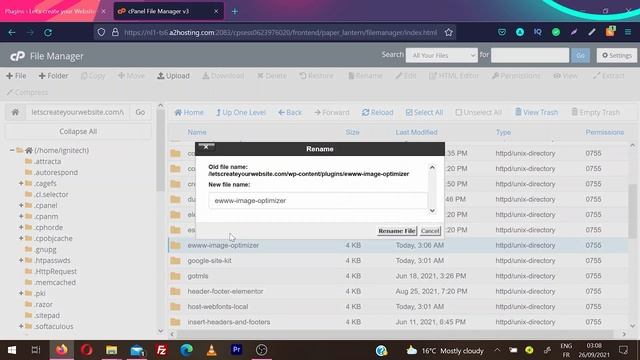
Task: Focus the search text field
Action: pos(530,55)
